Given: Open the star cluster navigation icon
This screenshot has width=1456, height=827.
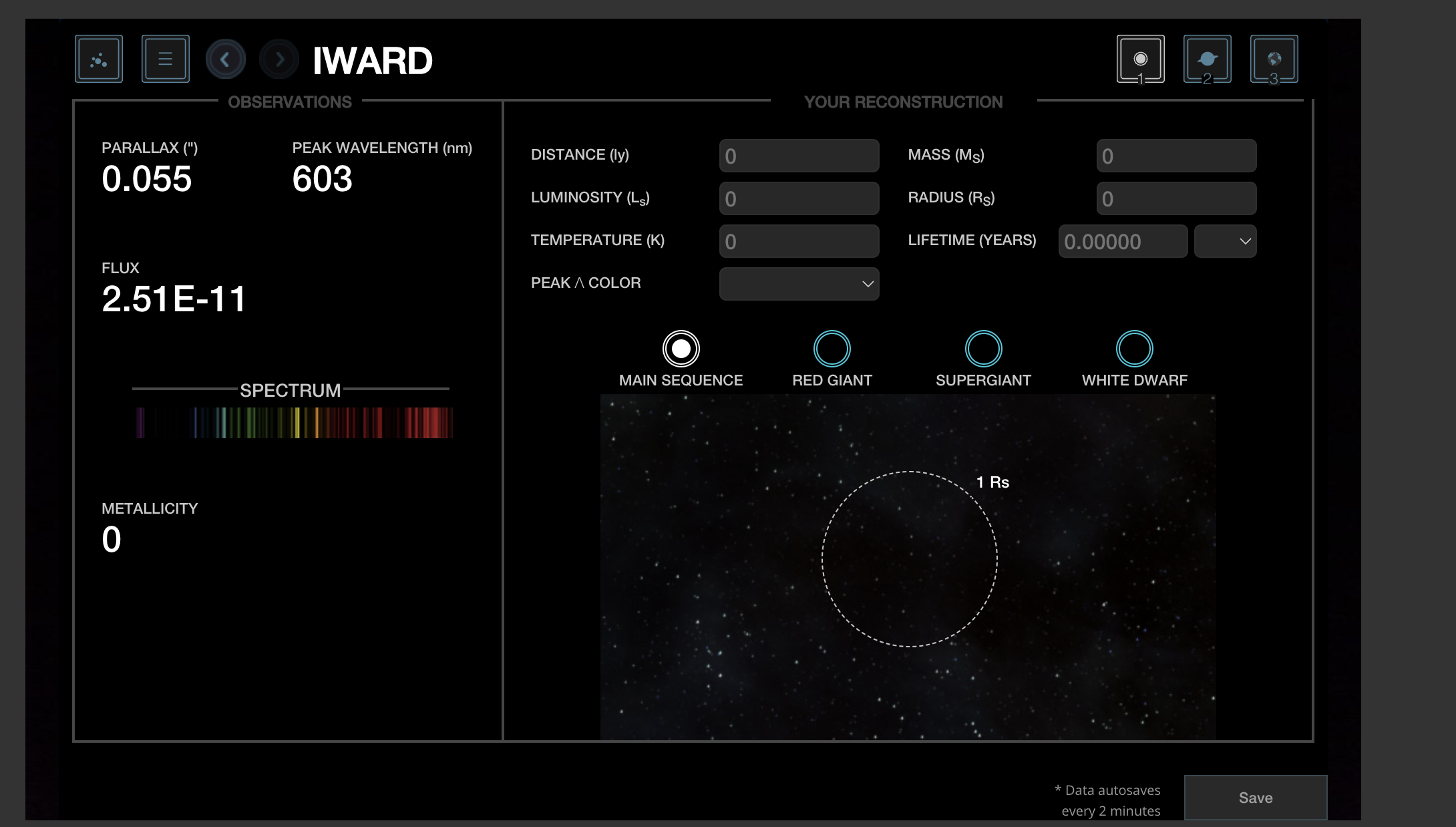Looking at the screenshot, I should pyautogui.click(x=98, y=59).
